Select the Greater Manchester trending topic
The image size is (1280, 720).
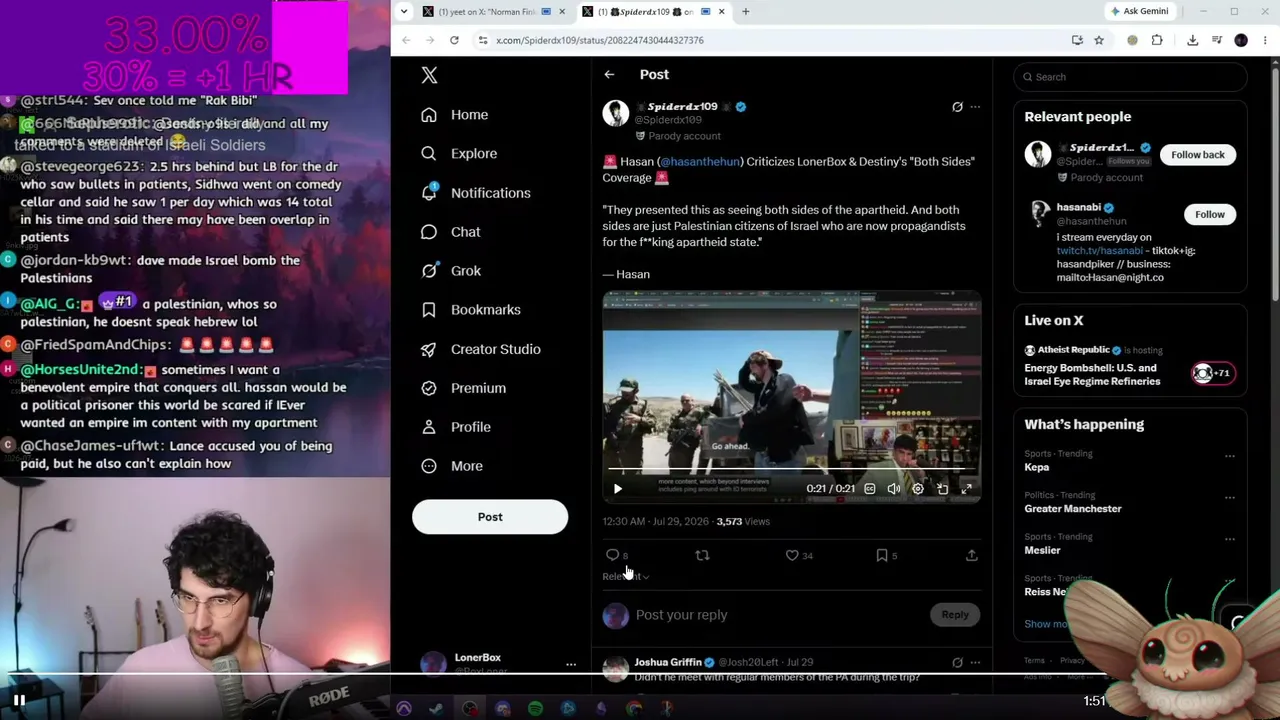(x=1073, y=509)
